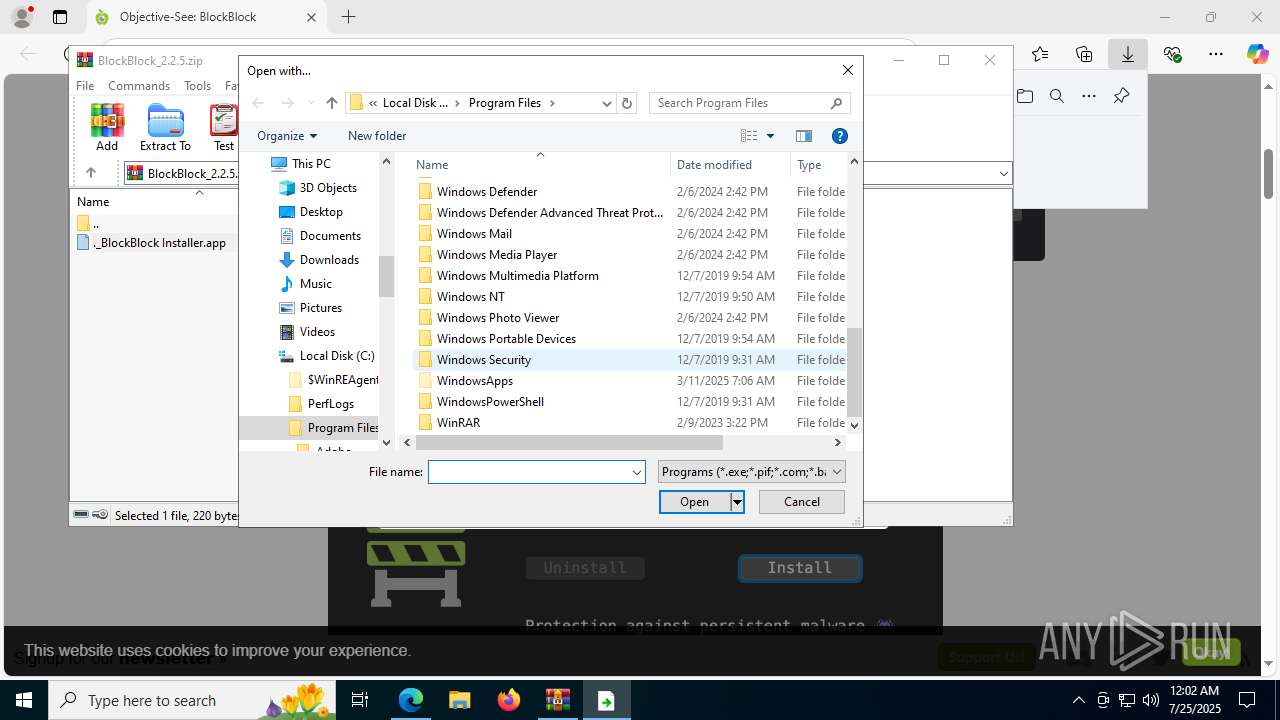The height and width of the screenshot is (720, 1280).
Task: Click the dialog up-folder arrow
Action: tap(332, 103)
